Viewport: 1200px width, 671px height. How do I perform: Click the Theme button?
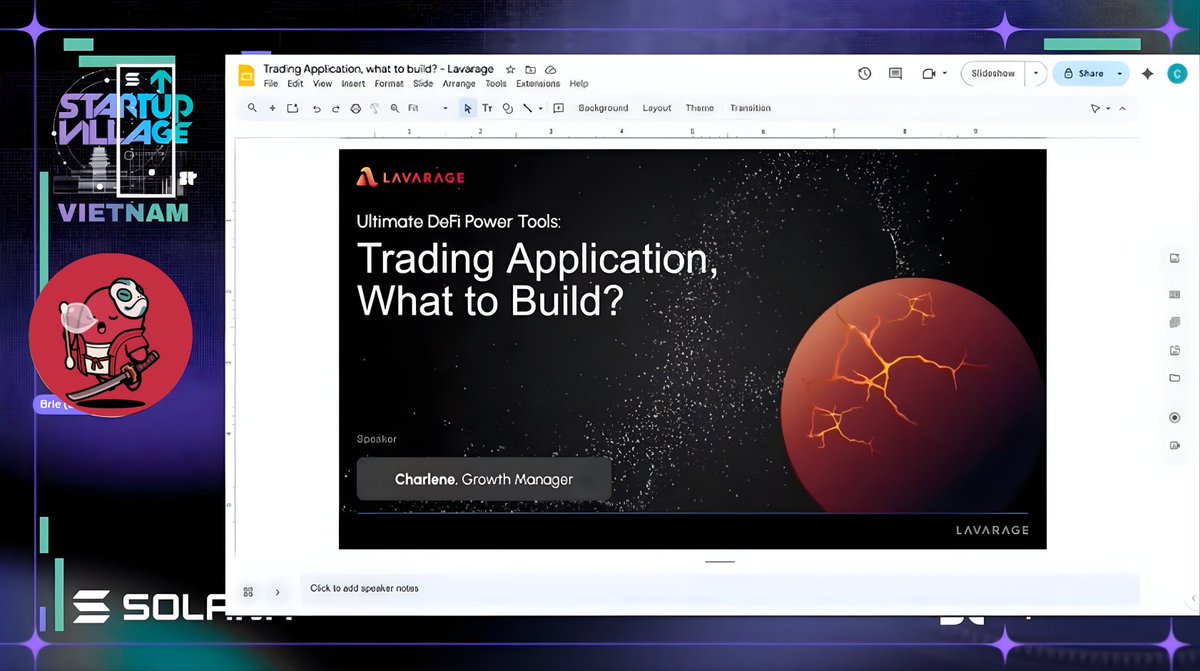coord(700,108)
